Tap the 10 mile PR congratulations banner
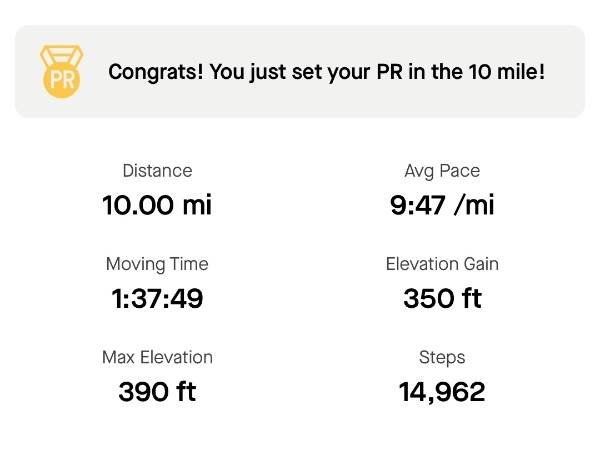This screenshot has height=450, width=600. (300, 72)
